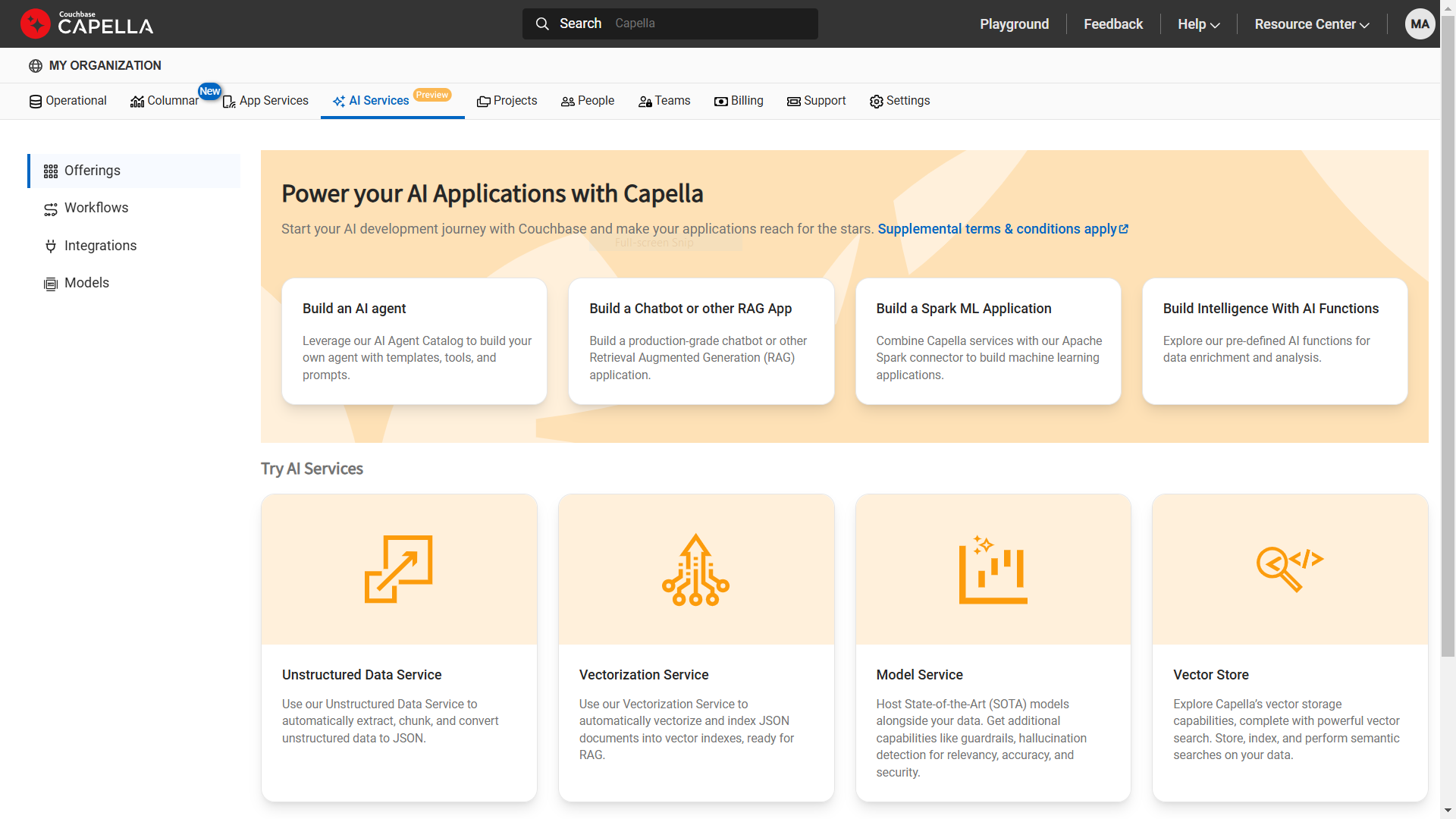Click the Billing money icon
The image size is (1456, 819).
tap(721, 102)
